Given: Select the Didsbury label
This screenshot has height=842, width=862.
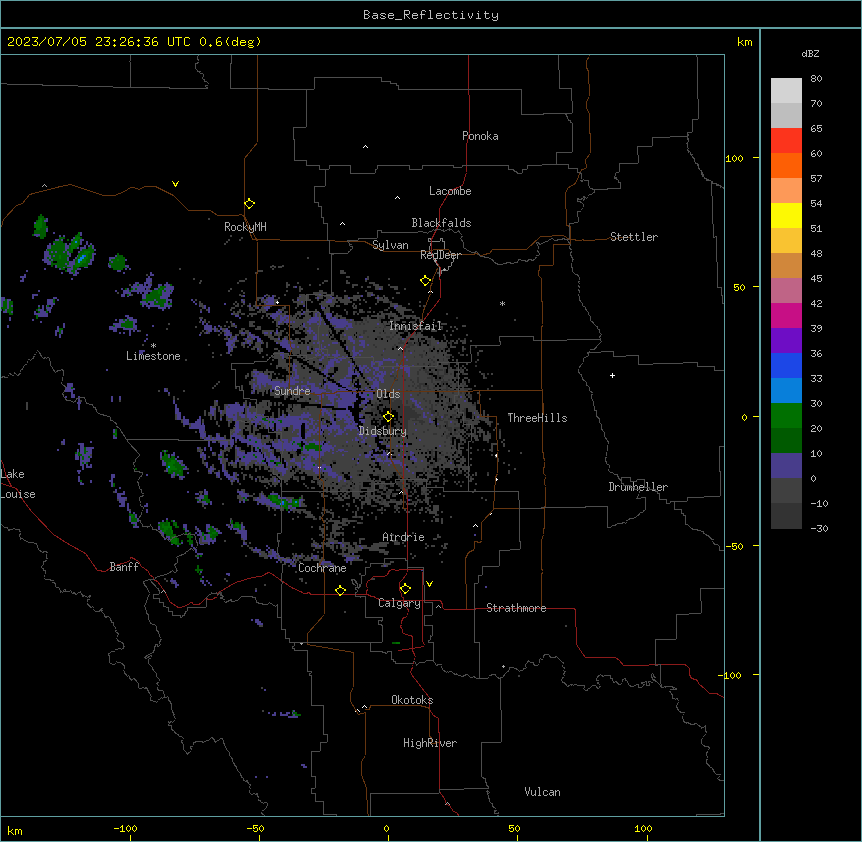Looking at the screenshot, I should pyautogui.click(x=383, y=431).
